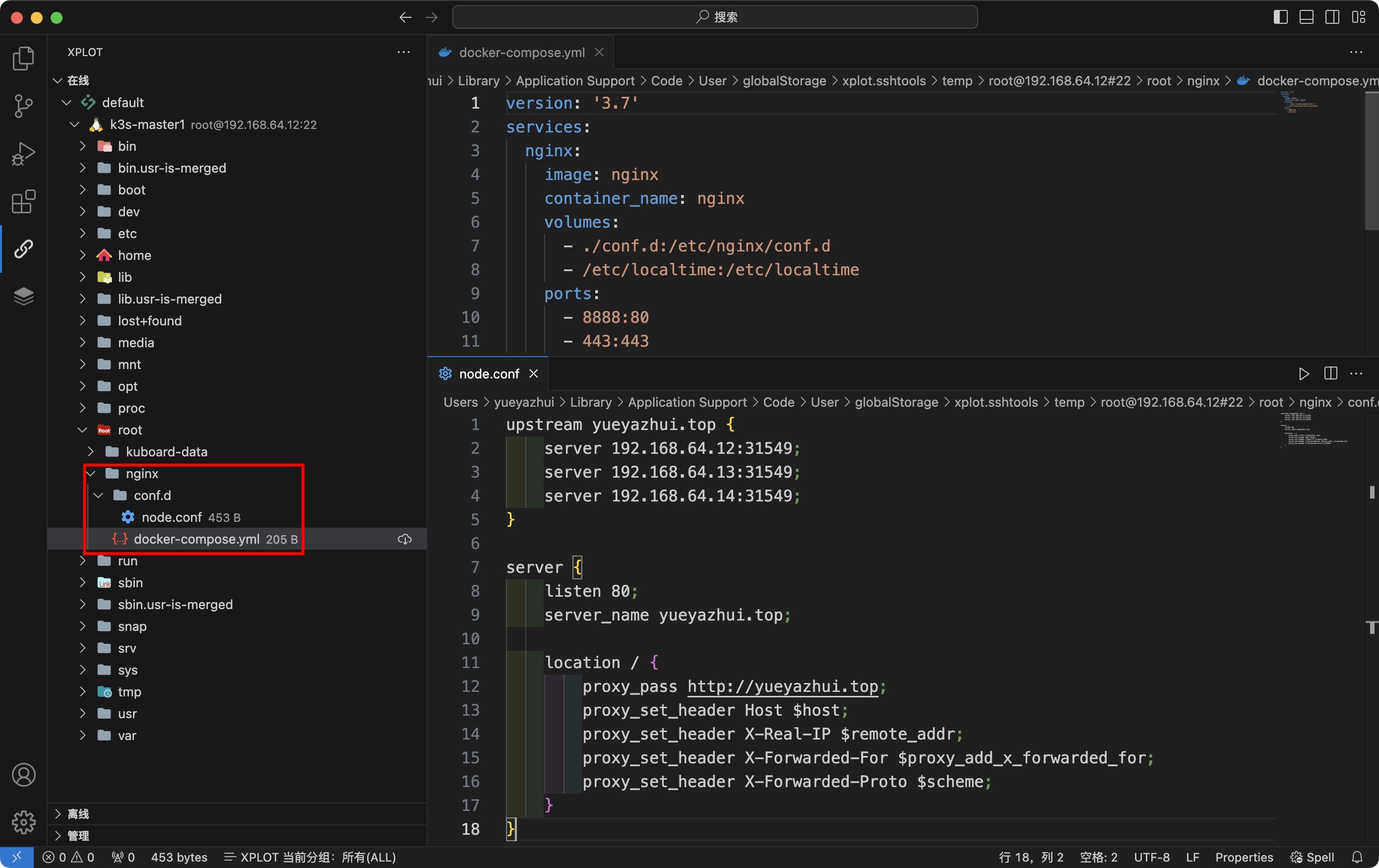This screenshot has width=1379, height=868.
Task: Collapse the 在线 section
Action: (x=57, y=80)
